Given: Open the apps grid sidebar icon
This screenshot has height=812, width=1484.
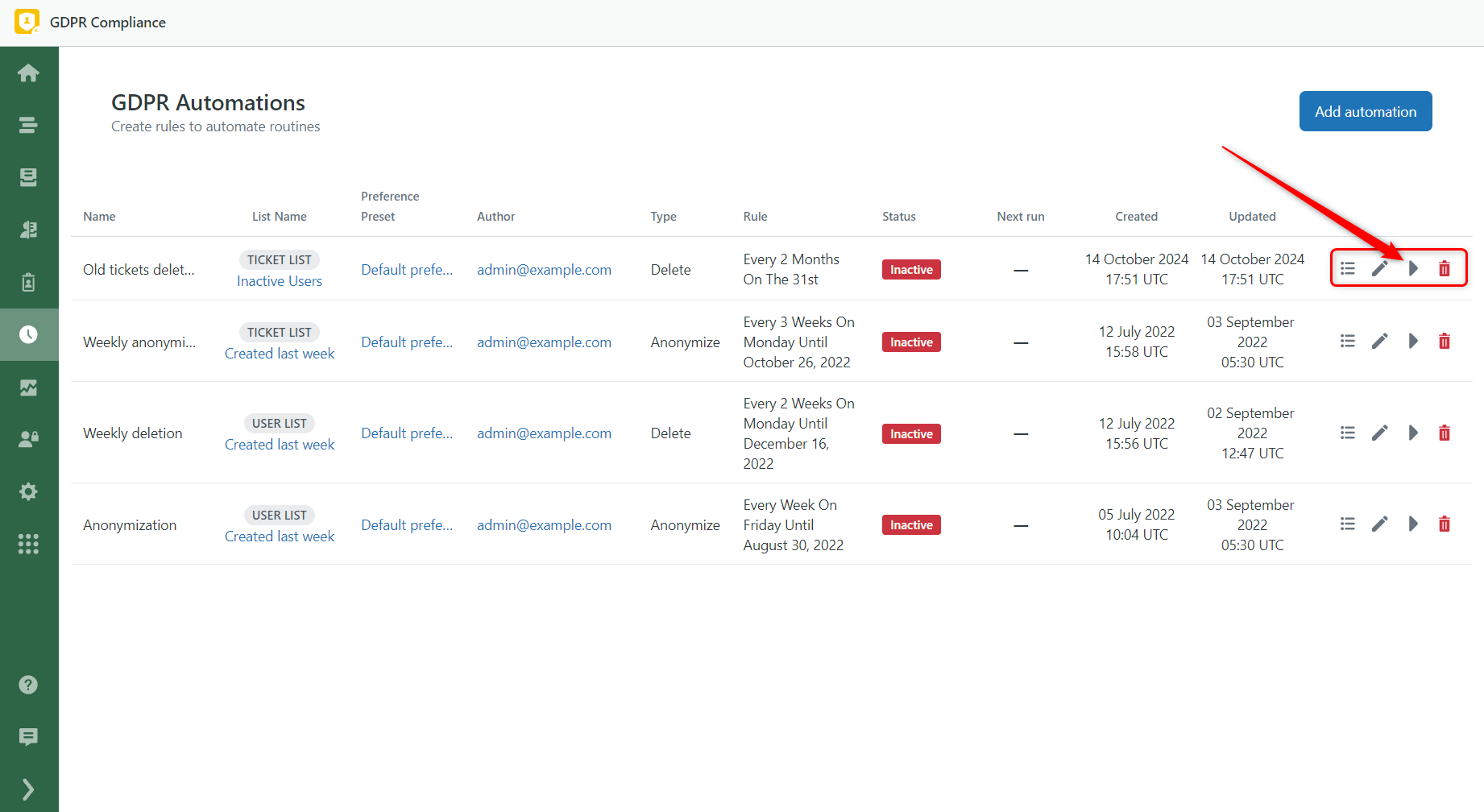Looking at the screenshot, I should [x=28, y=544].
